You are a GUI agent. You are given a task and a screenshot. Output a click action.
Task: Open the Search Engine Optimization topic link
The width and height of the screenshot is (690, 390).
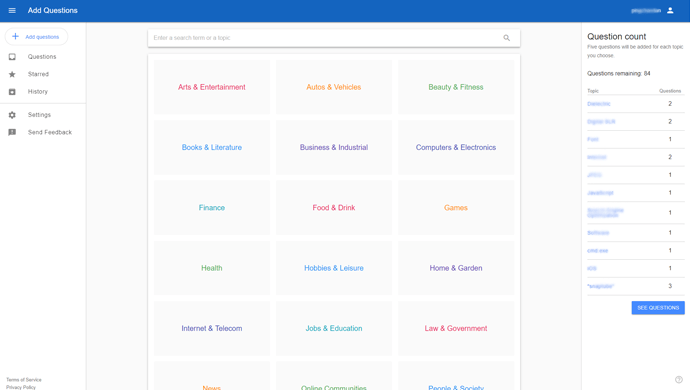[606, 213]
